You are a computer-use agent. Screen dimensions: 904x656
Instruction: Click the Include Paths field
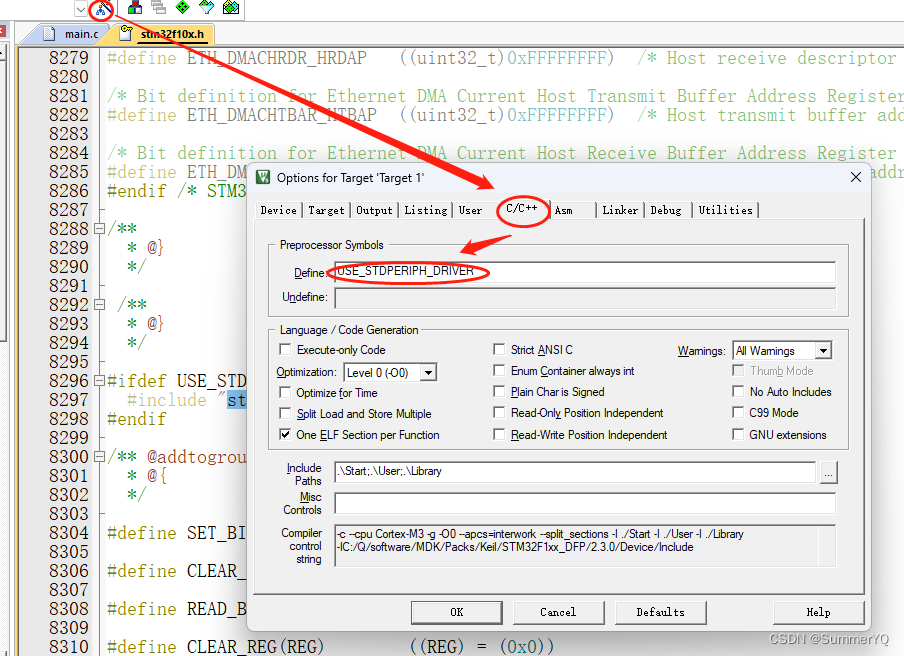point(575,472)
